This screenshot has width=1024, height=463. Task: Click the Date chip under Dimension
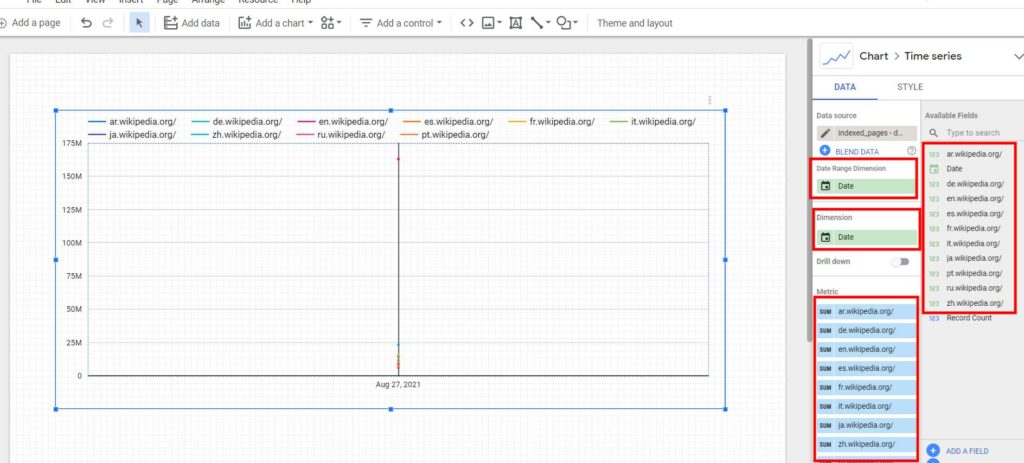(867, 237)
